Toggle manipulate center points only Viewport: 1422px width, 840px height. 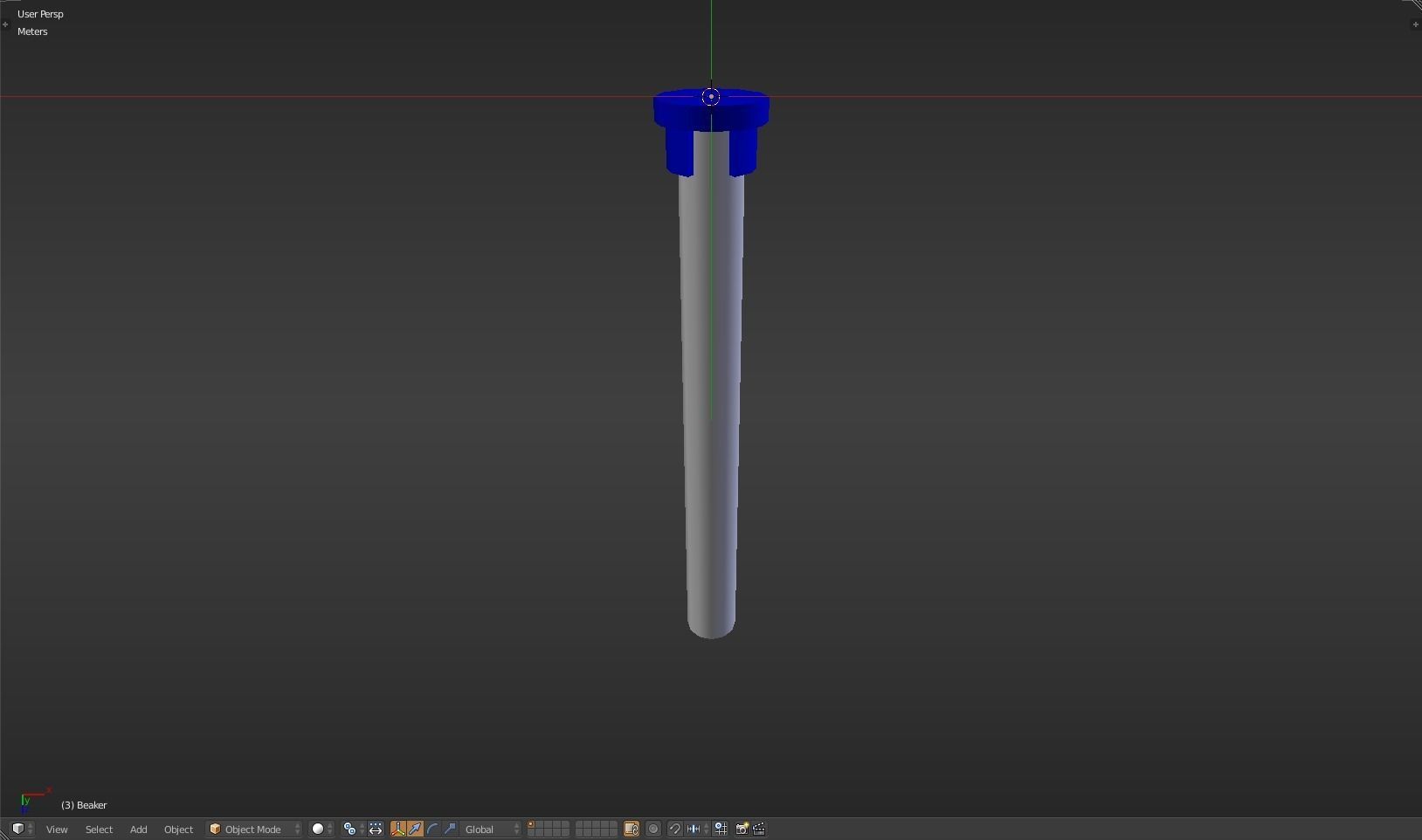(376, 829)
